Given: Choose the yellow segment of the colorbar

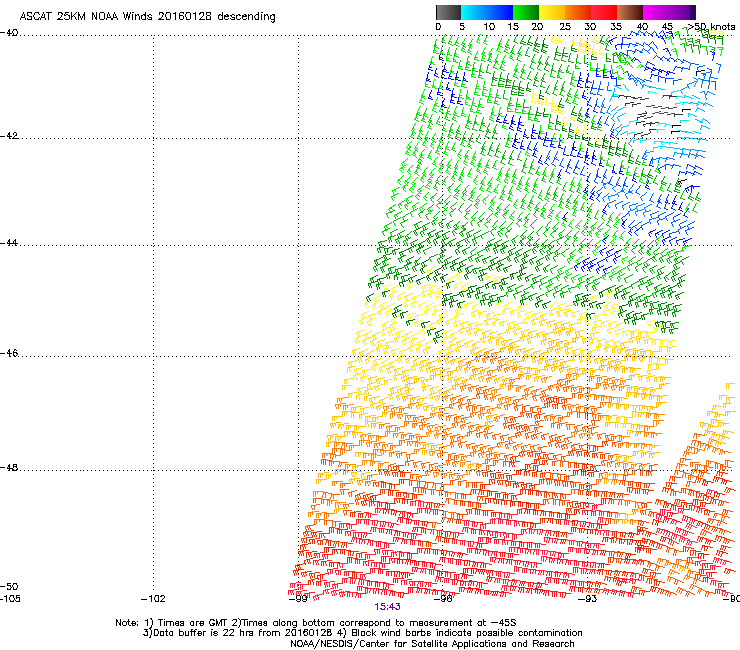Looking at the screenshot, I should coord(552,12).
